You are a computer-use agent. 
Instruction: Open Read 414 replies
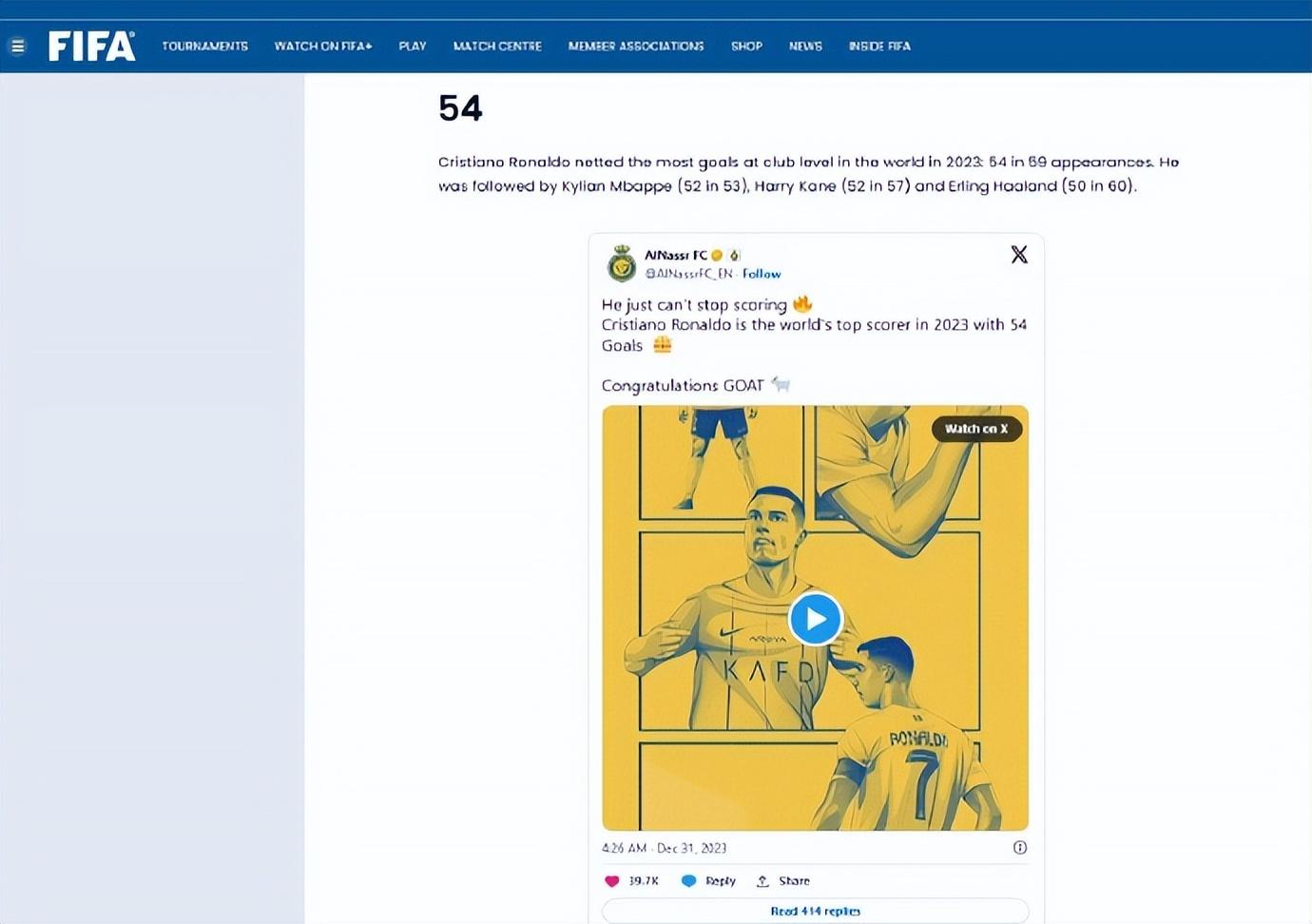point(815,911)
